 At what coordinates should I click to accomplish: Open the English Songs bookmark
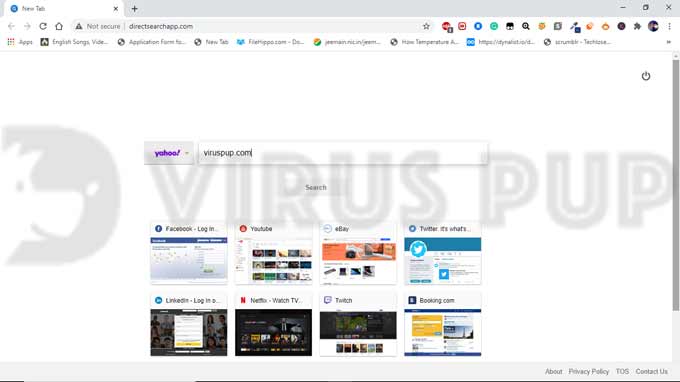click(x=74, y=42)
